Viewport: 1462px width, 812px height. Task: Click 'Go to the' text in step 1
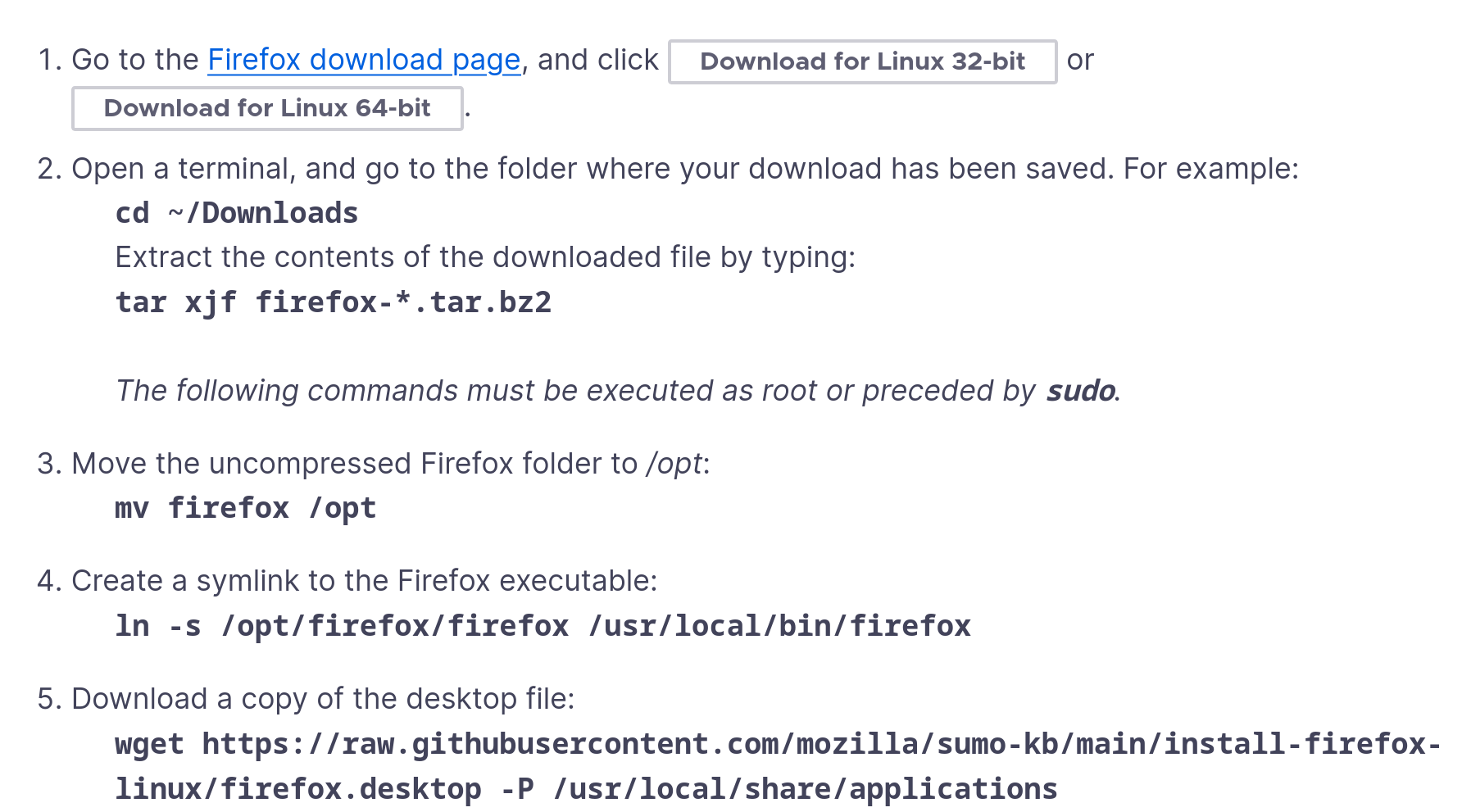[x=135, y=60]
